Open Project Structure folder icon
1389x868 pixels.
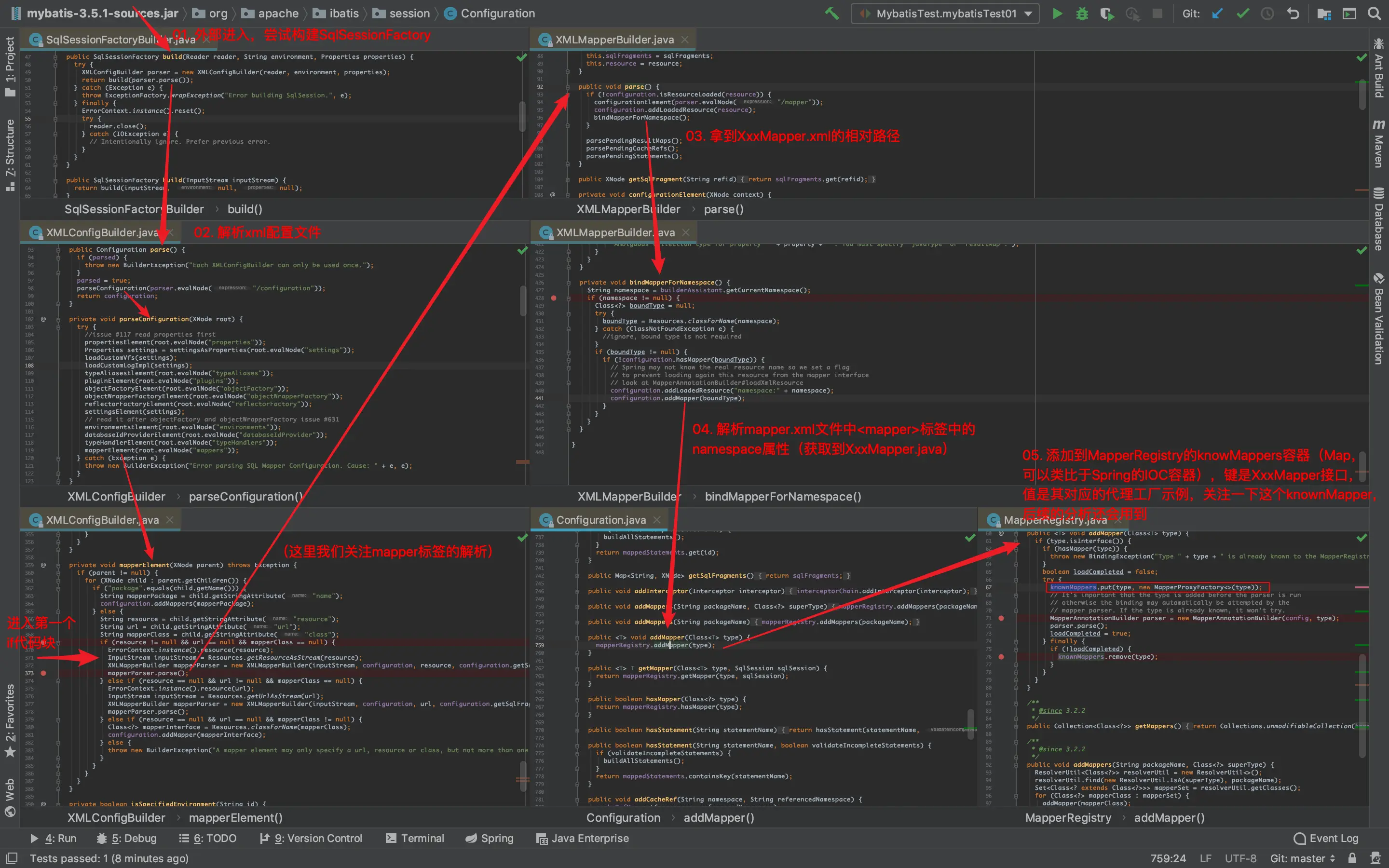(x=1324, y=13)
